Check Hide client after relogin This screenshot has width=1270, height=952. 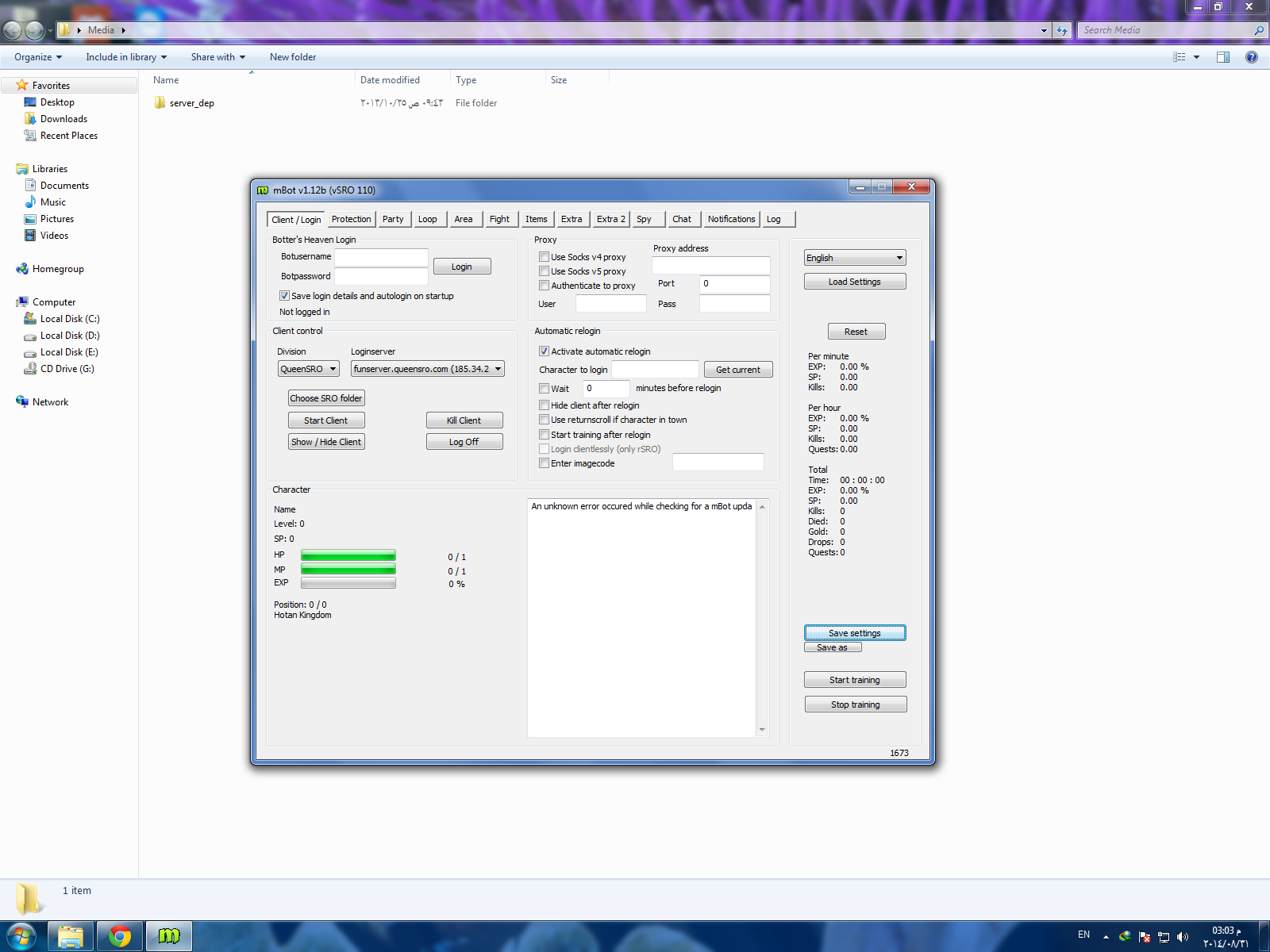(544, 405)
